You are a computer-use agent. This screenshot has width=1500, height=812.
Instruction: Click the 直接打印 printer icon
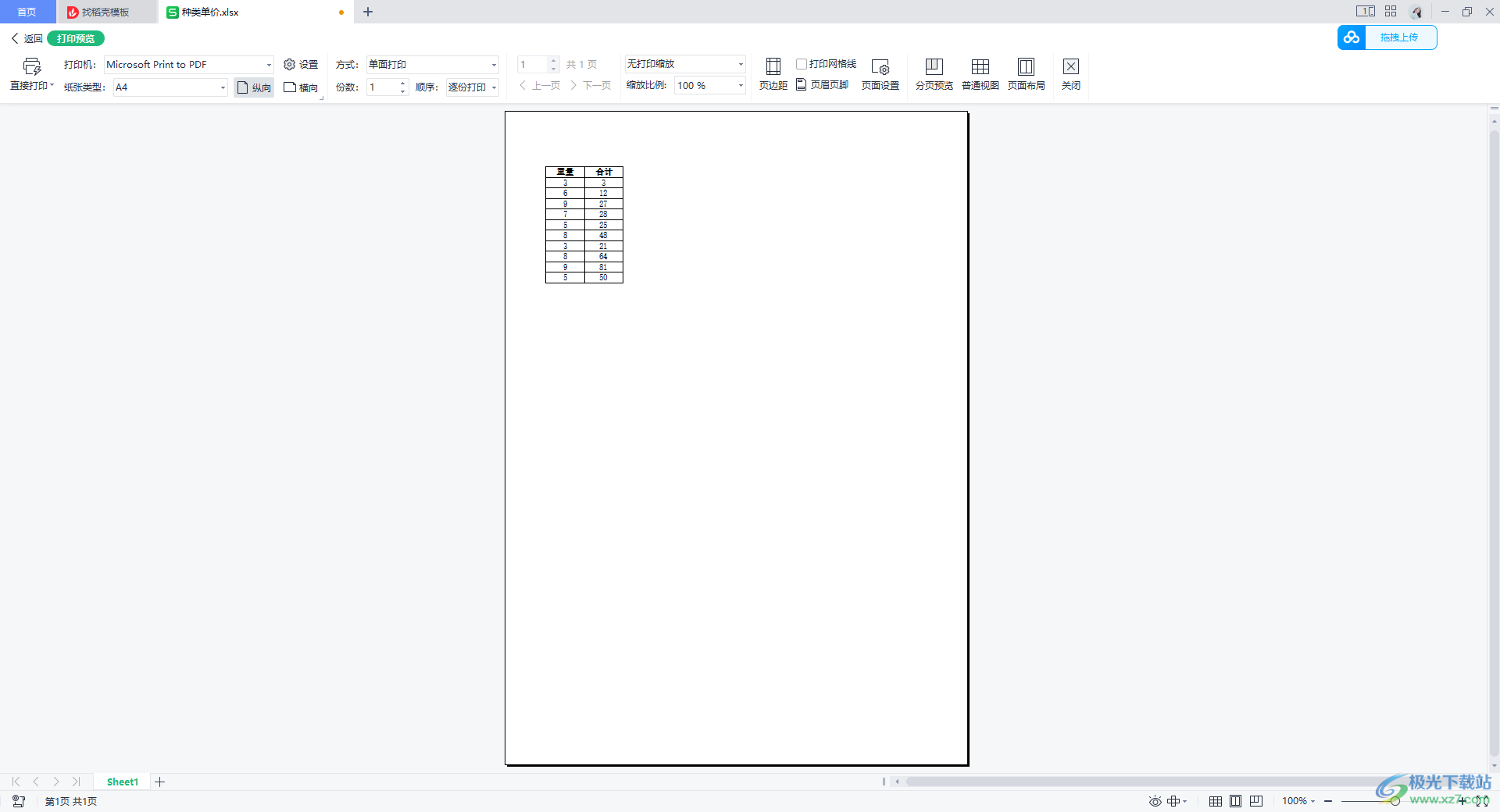pyautogui.click(x=31, y=66)
